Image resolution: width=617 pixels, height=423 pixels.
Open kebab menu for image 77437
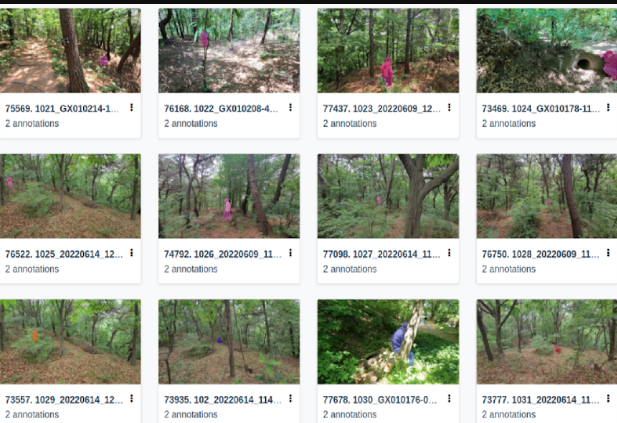[x=449, y=107]
